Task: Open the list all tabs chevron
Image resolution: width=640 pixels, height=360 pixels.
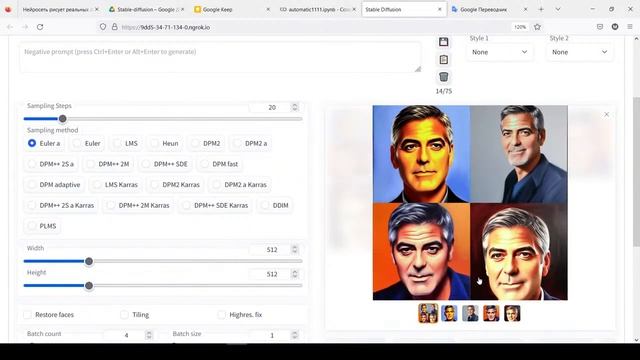Action: point(558,9)
